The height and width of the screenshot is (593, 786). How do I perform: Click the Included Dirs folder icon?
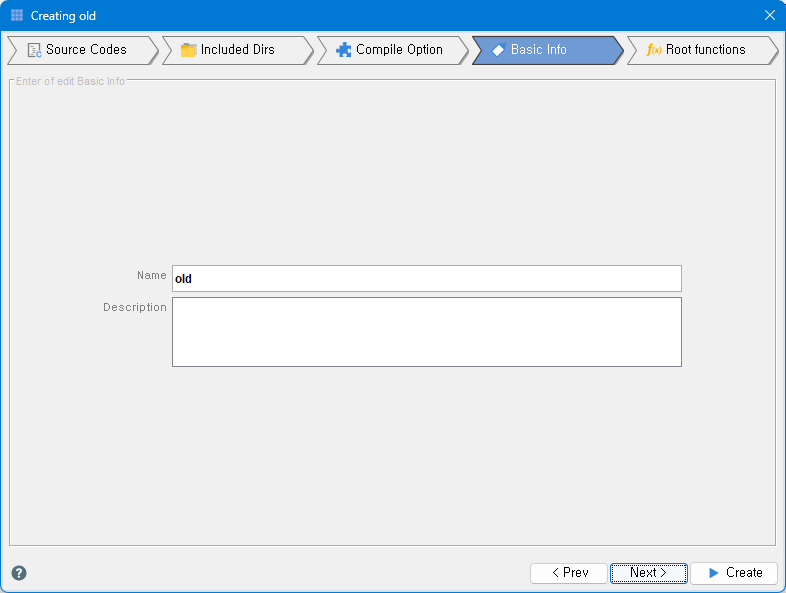188,50
